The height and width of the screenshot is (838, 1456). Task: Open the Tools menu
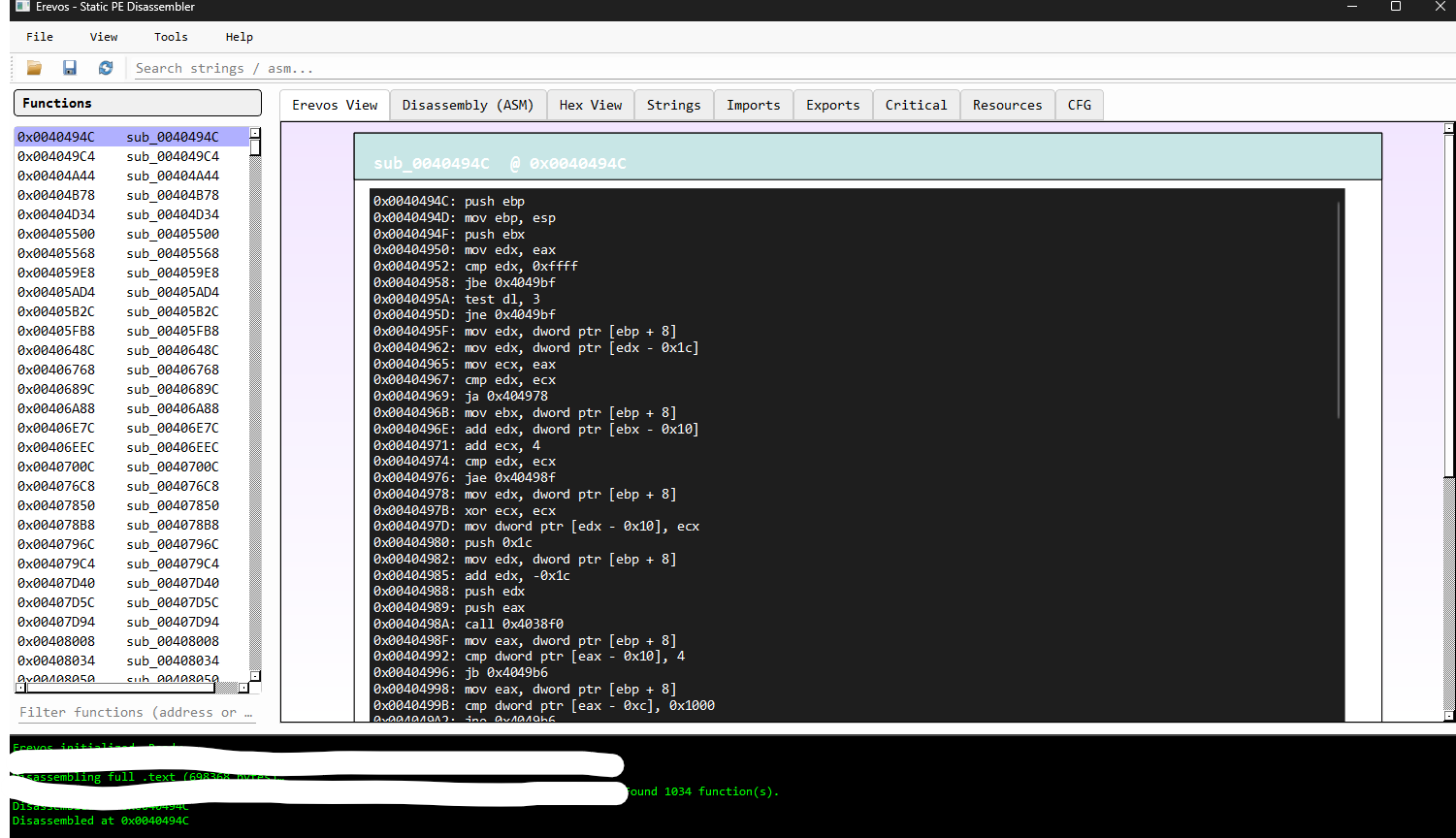(171, 37)
